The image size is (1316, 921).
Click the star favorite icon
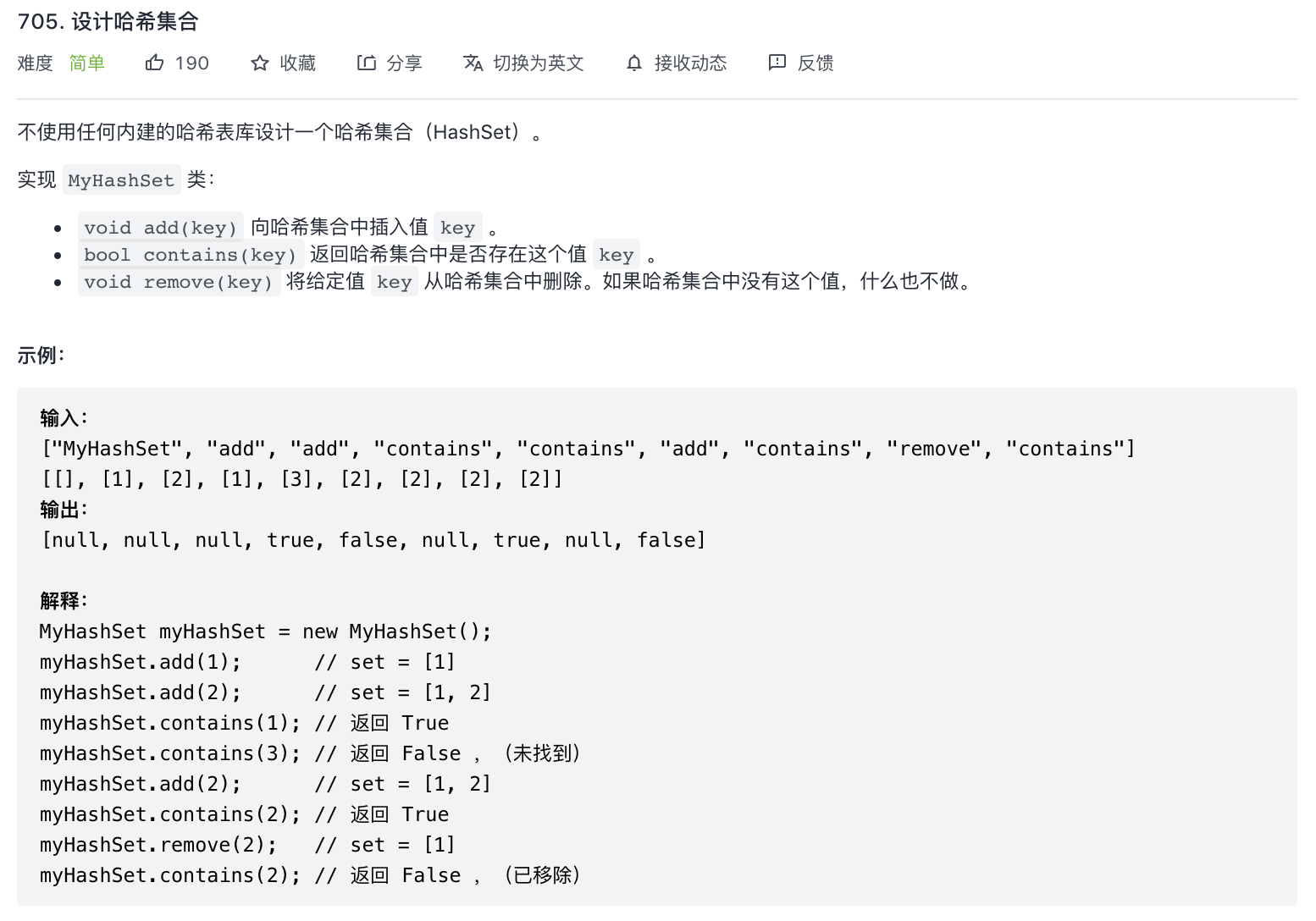tap(260, 63)
